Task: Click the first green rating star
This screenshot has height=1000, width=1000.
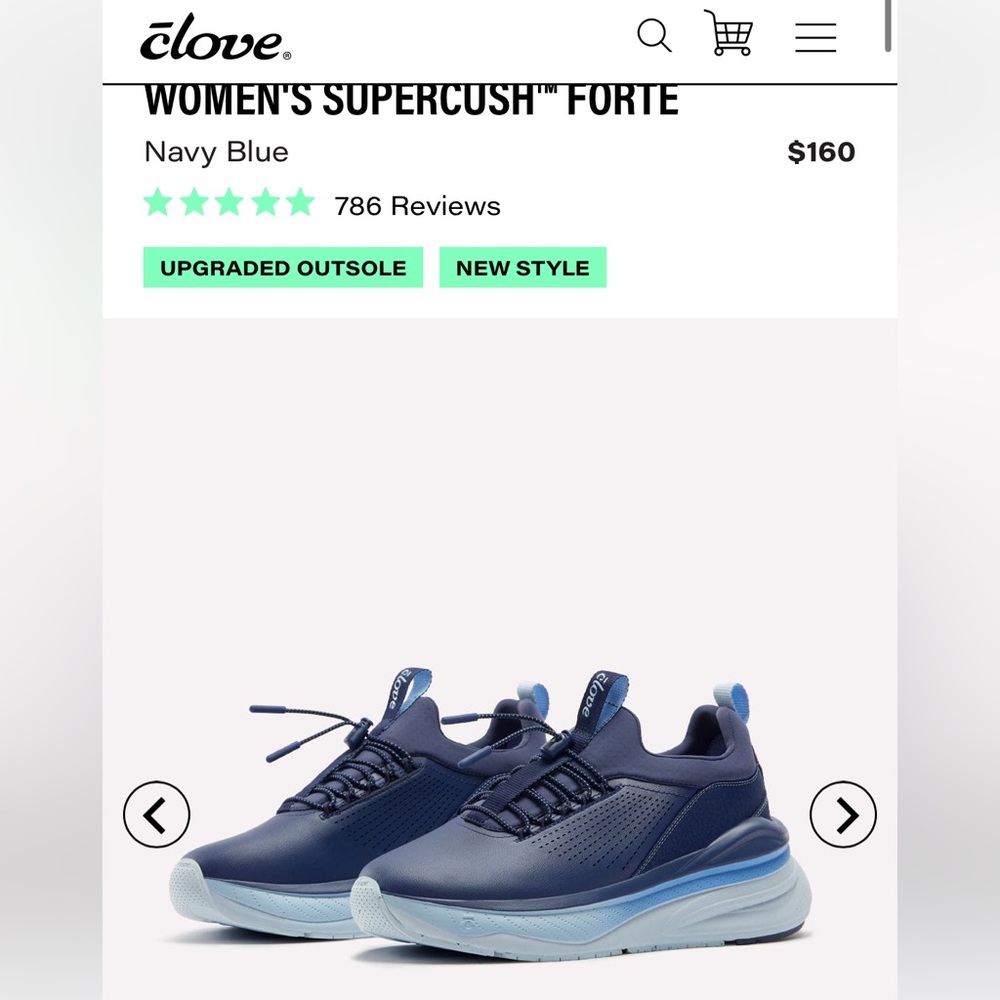Action: click(x=158, y=203)
